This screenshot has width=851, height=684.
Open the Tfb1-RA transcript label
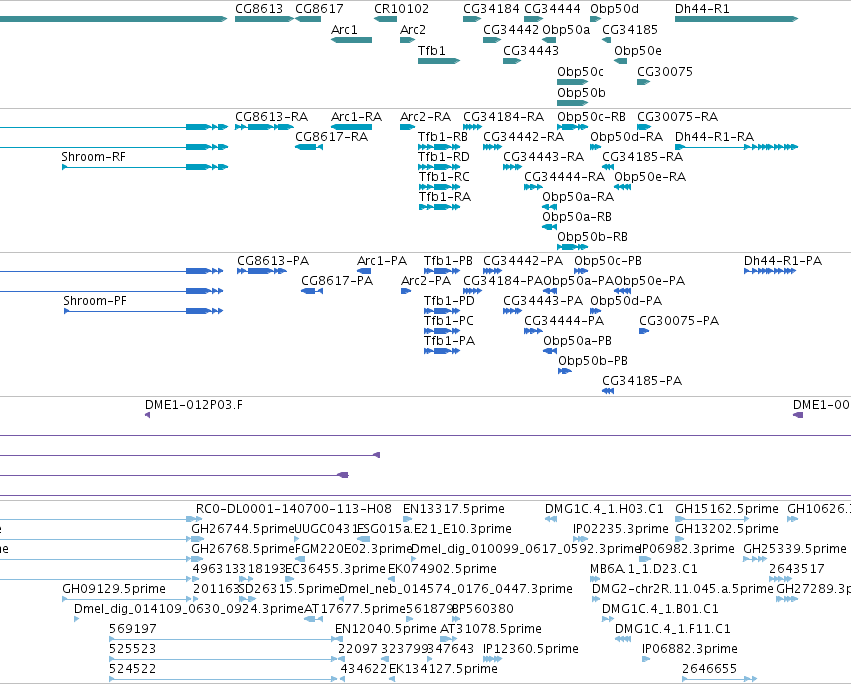pyautogui.click(x=444, y=197)
